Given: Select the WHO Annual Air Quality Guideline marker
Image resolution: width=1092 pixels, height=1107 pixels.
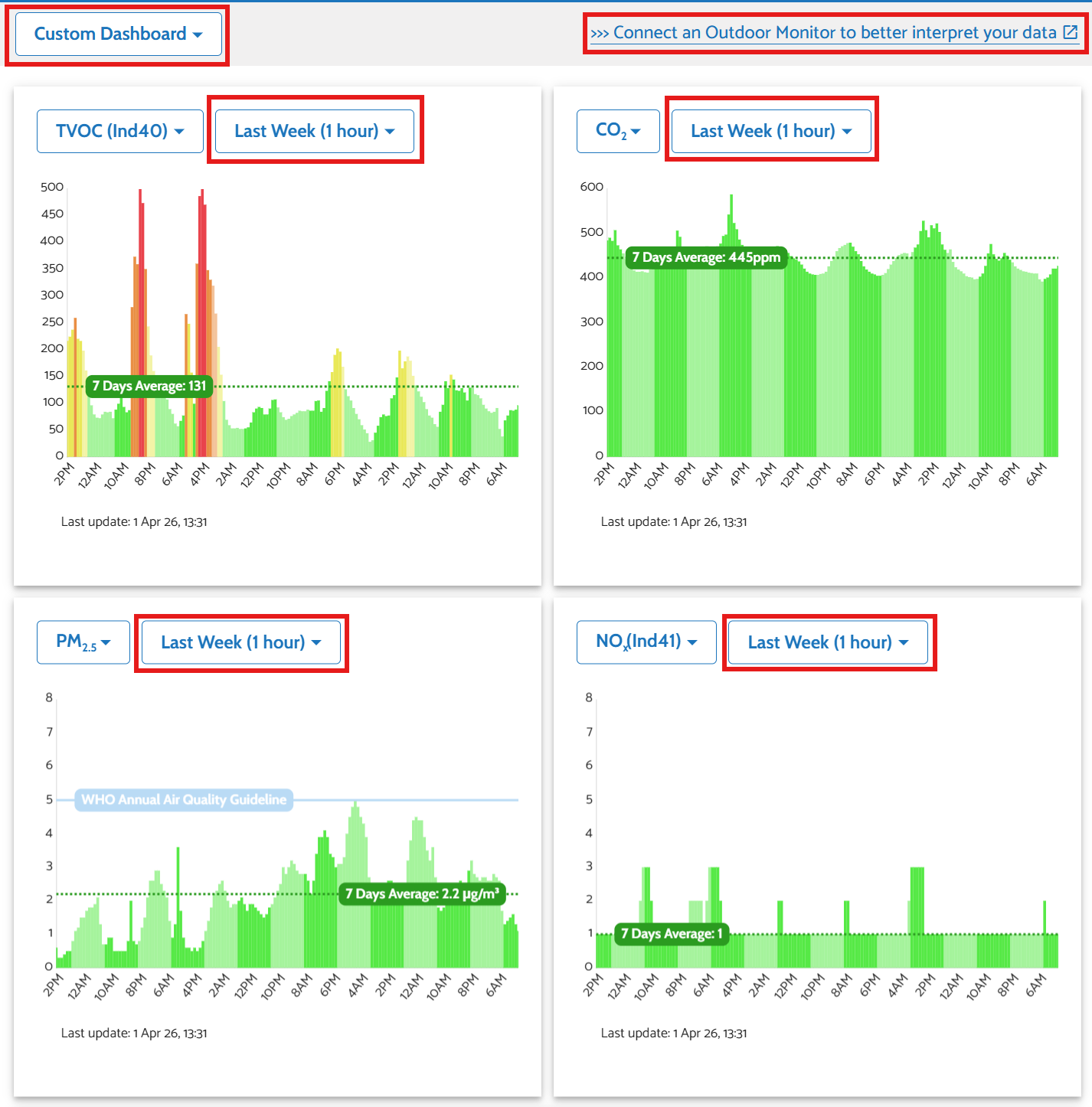Looking at the screenshot, I should (x=184, y=800).
